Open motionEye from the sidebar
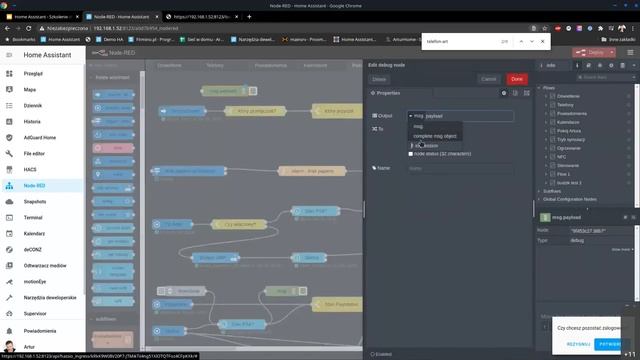640x360 pixels. [x=42, y=282]
